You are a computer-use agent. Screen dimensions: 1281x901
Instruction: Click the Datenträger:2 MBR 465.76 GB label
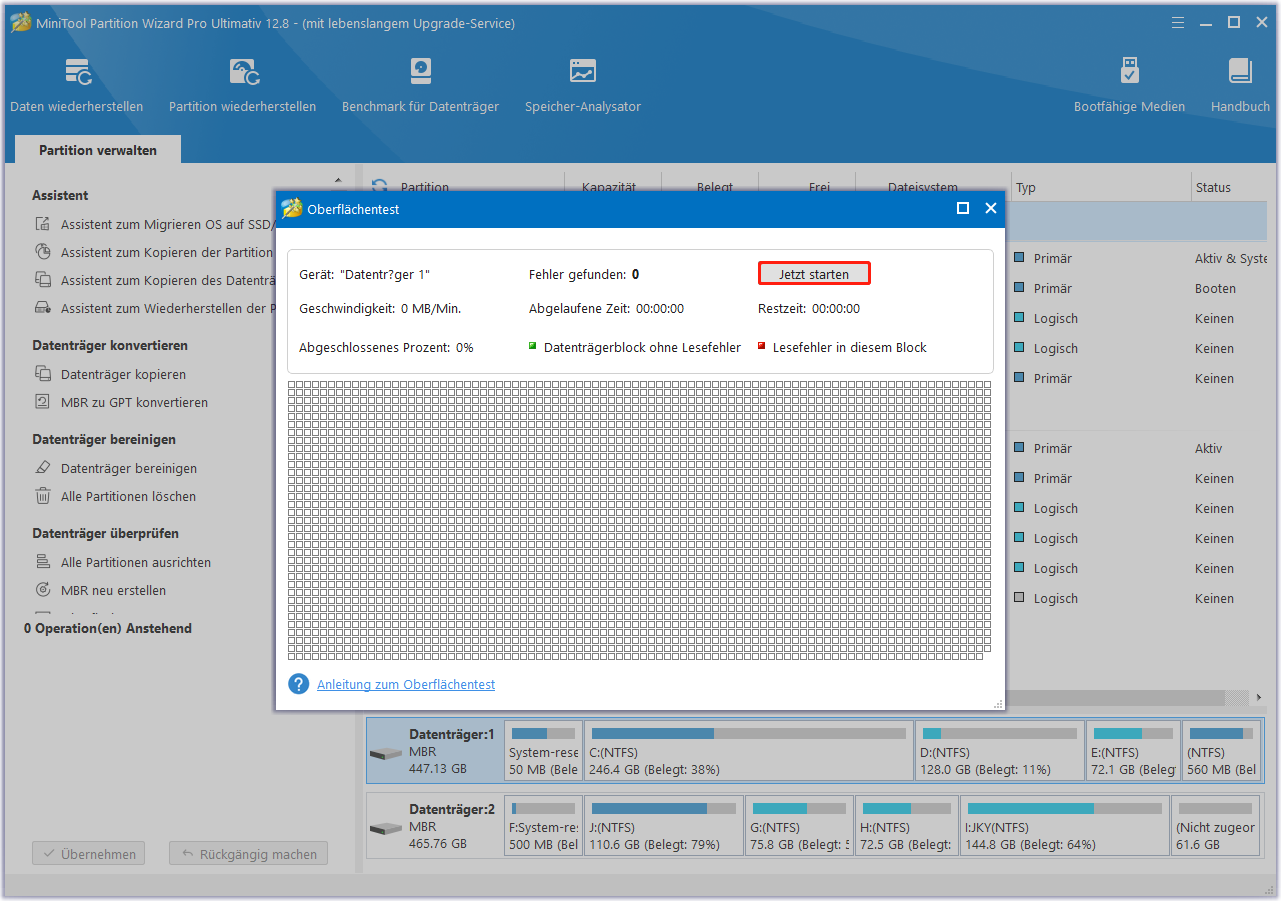pyautogui.click(x=452, y=827)
